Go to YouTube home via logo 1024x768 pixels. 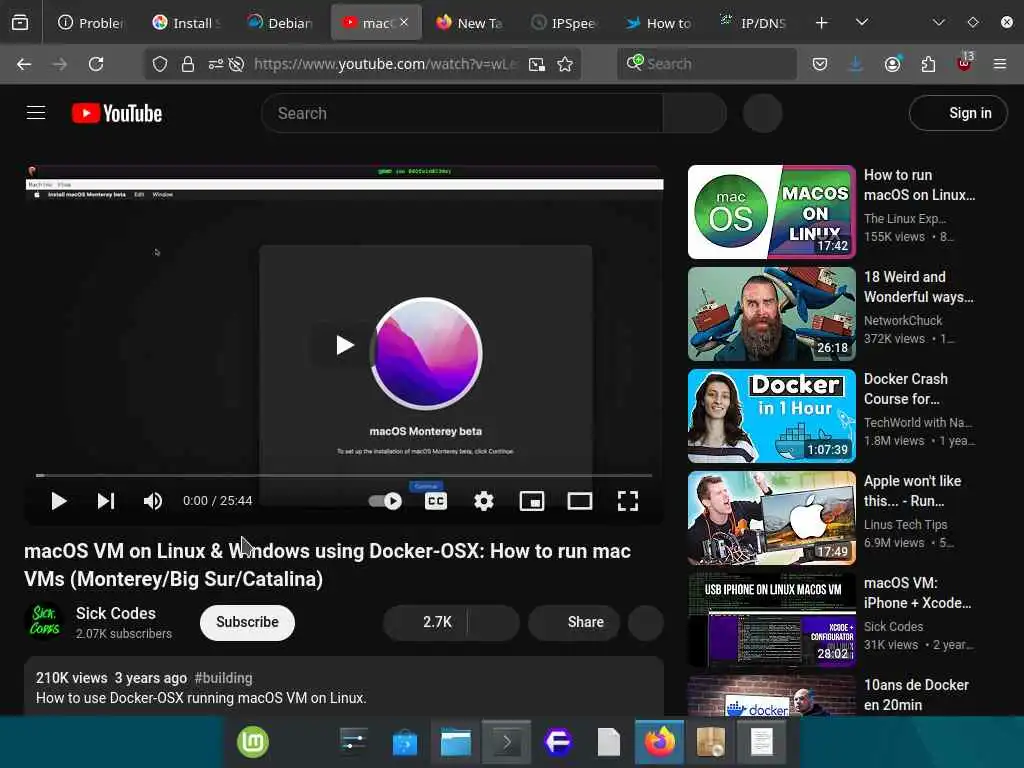[118, 113]
